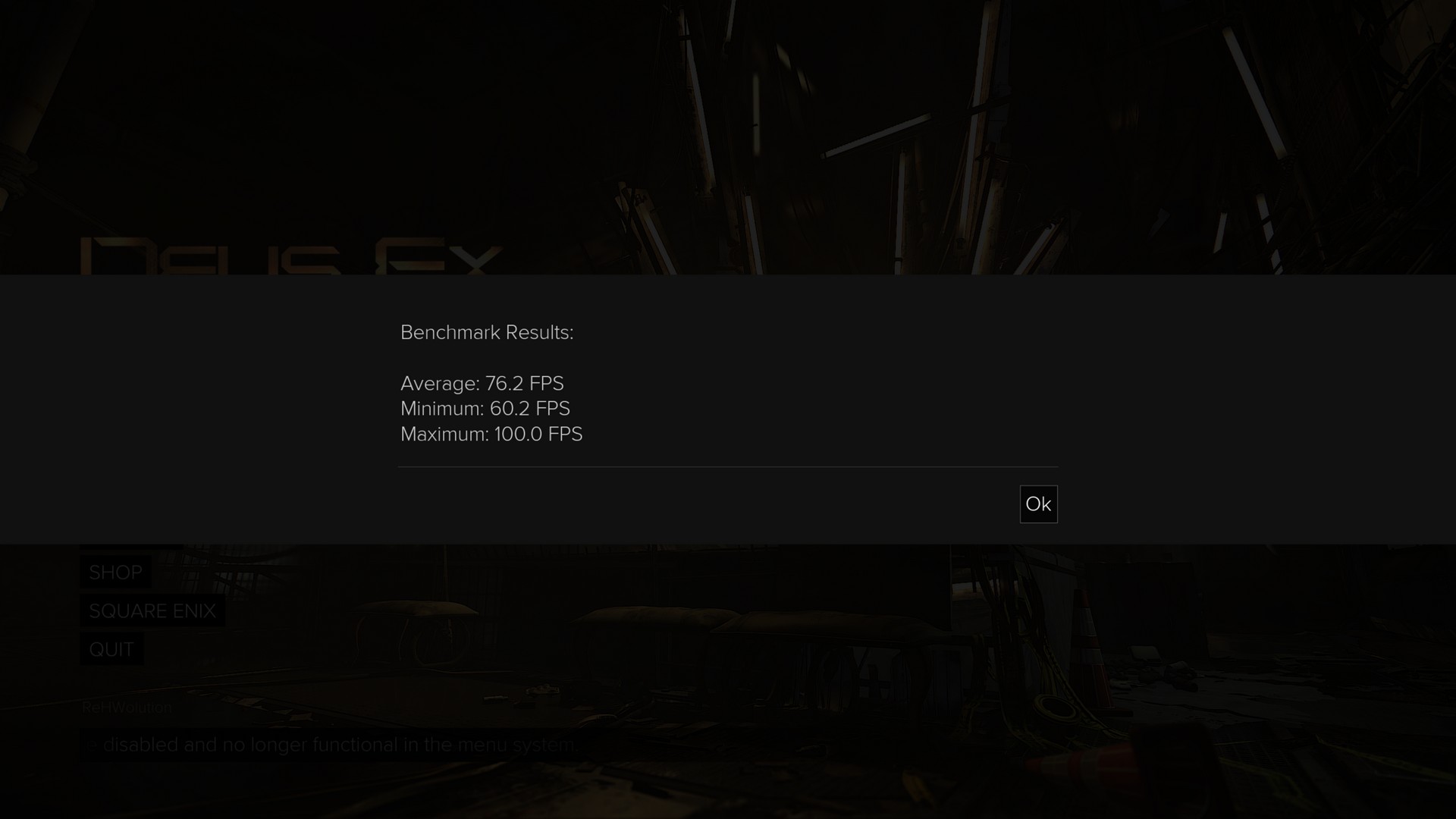
Task: Select the Maximum 100.0 FPS line
Action: (491, 435)
